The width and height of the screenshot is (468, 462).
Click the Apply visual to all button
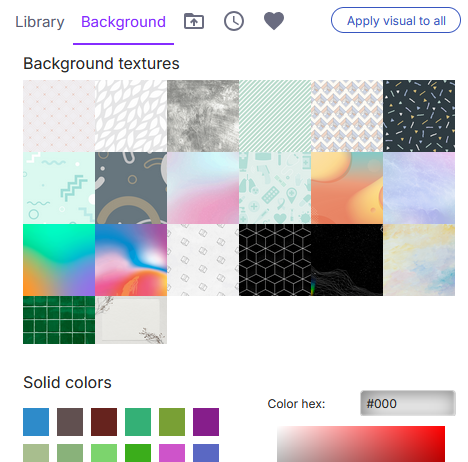[396, 20]
